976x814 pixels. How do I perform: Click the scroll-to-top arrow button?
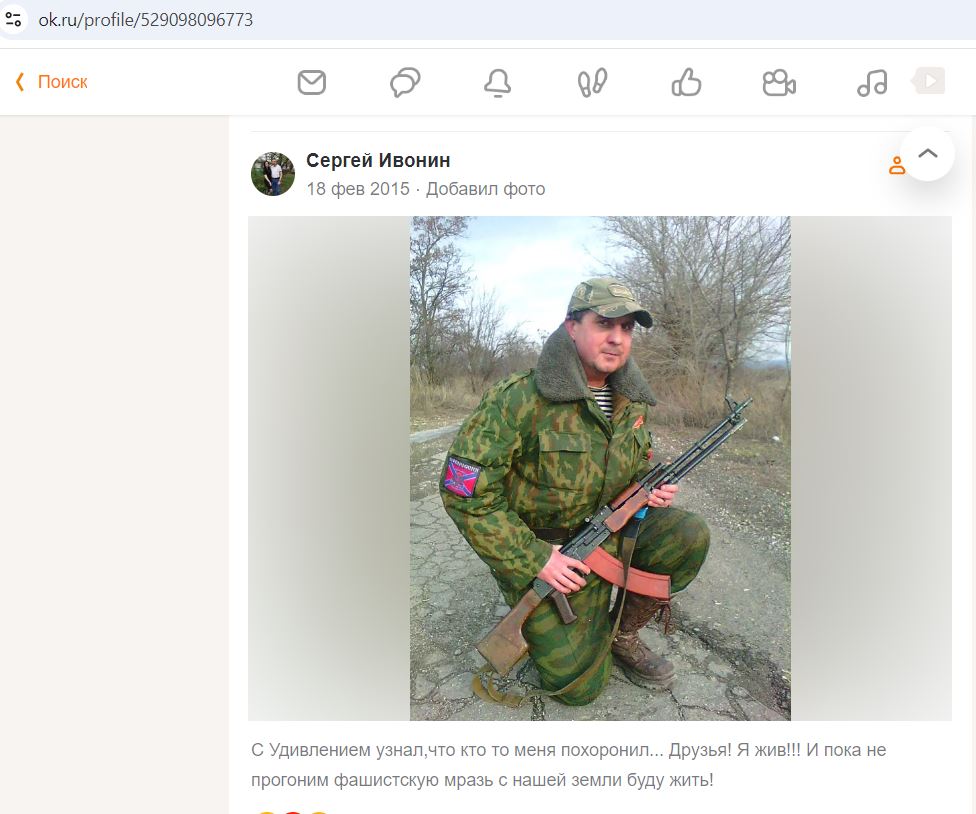(x=927, y=154)
